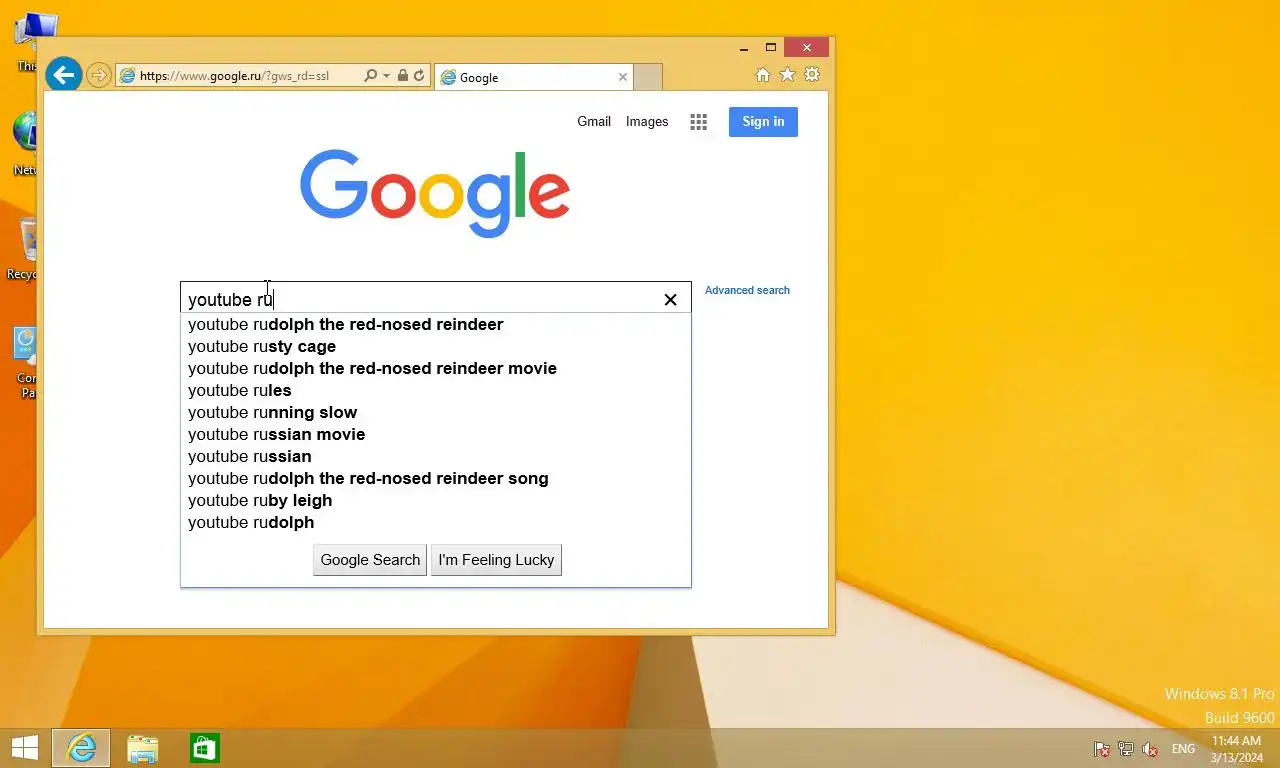The height and width of the screenshot is (768, 1280).
Task: Open the Windows Start button
Action: click(x=24, y=748)
